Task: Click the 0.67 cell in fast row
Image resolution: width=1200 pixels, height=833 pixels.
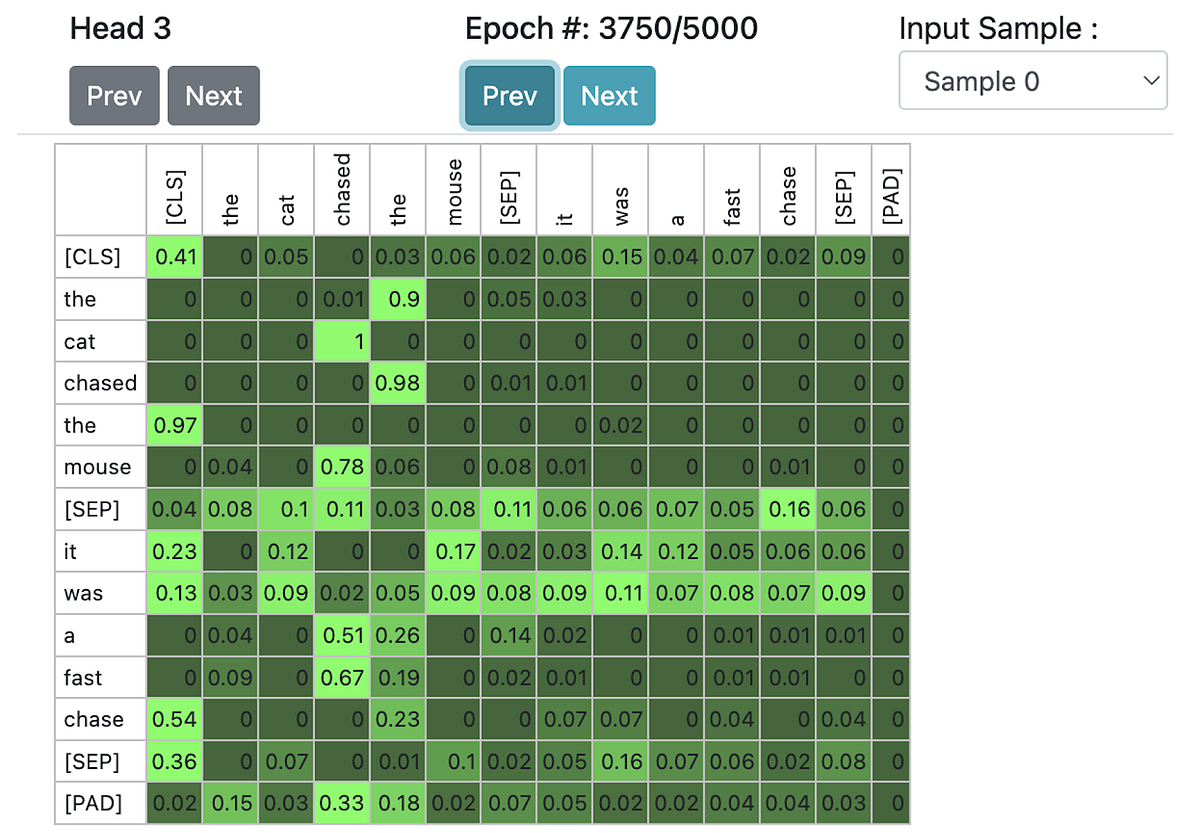Action: (x=342, y=677)
